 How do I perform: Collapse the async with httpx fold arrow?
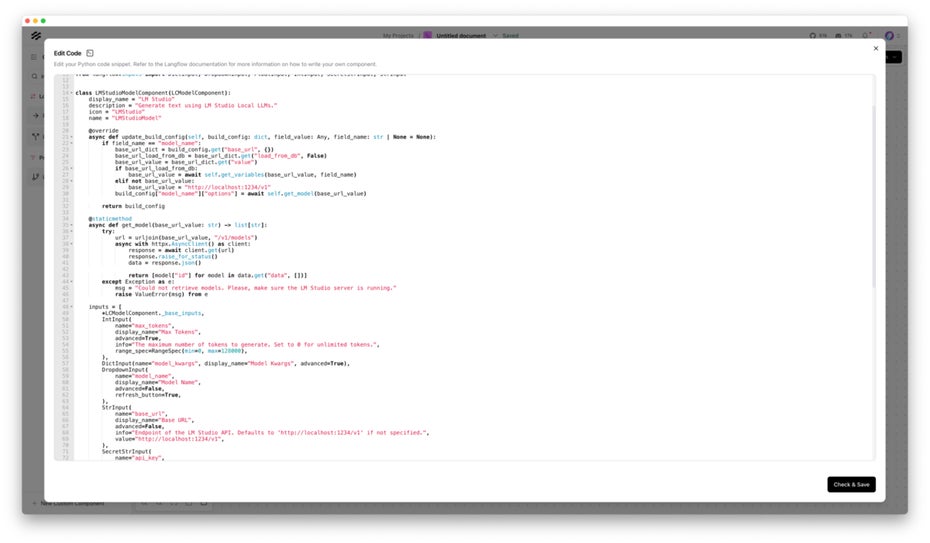click(x=72, y=244)
